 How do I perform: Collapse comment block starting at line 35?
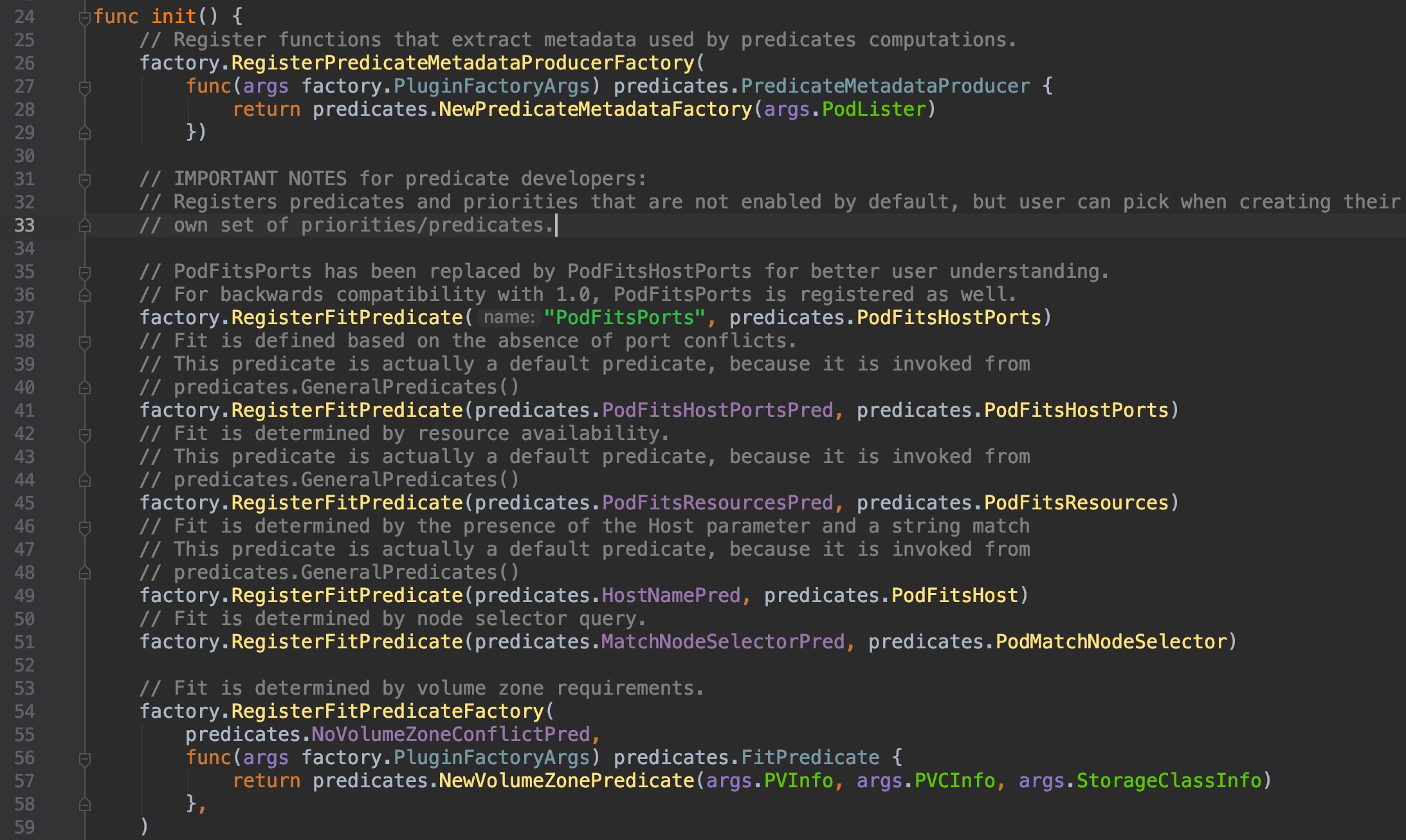click(x=84, y=272)
